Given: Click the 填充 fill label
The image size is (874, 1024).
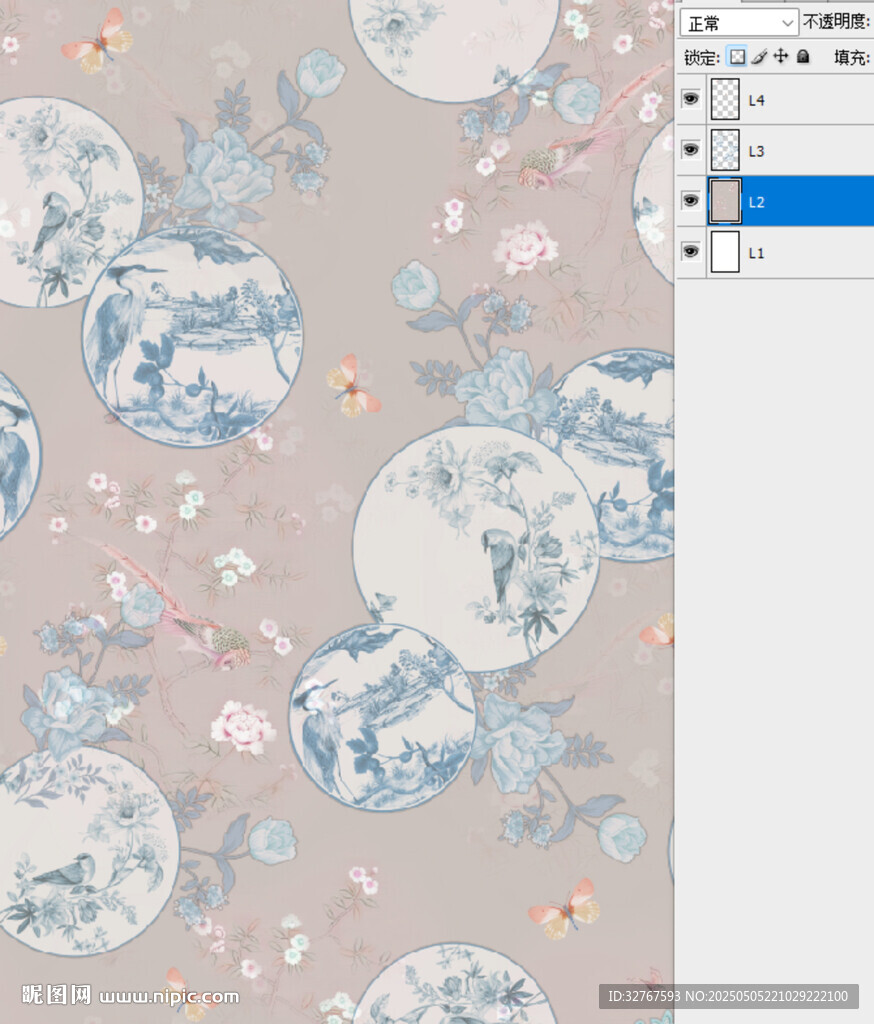Looking at the screenshot, I should point(852,57).
